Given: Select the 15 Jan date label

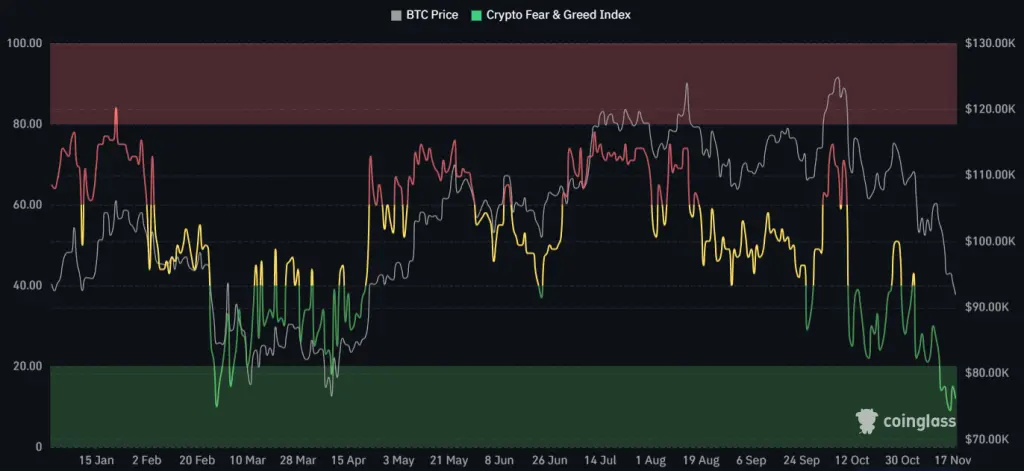Looking at the screenshot, I should [x=96, y=461].
